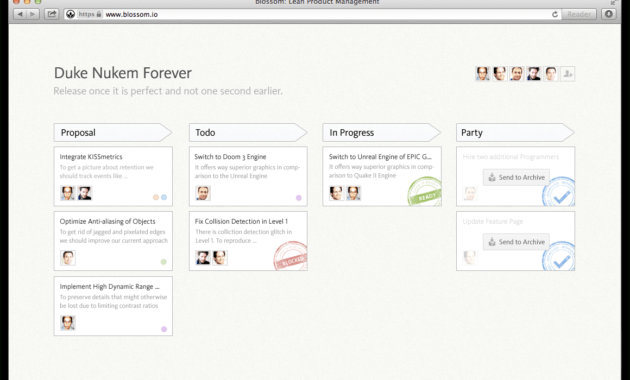Click first assignee avatar on Integrate KISSmetrics card
This screenshot has height=380, width=630.
pos(68,193)
